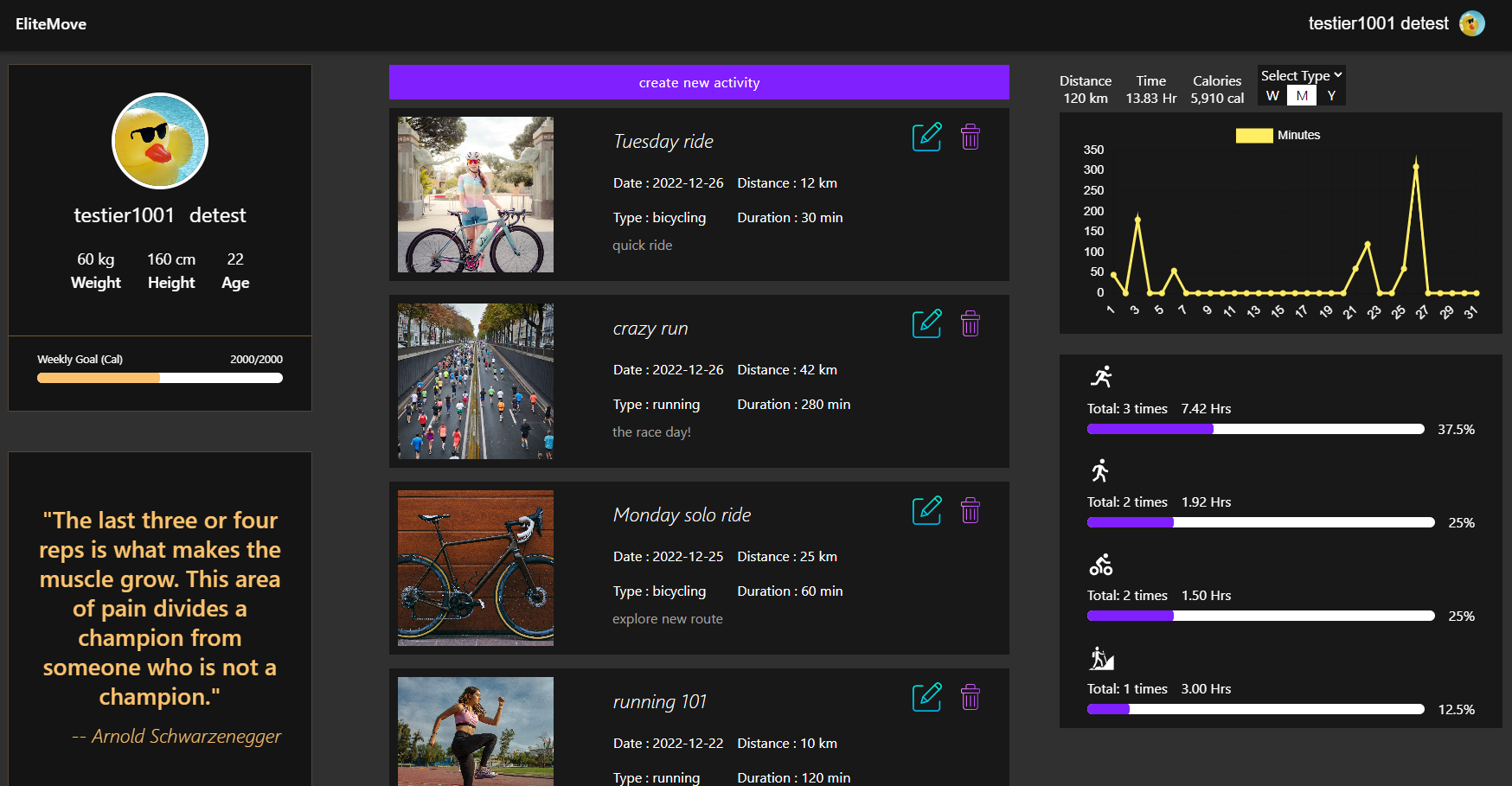Click the EliteMove logo

49,23
